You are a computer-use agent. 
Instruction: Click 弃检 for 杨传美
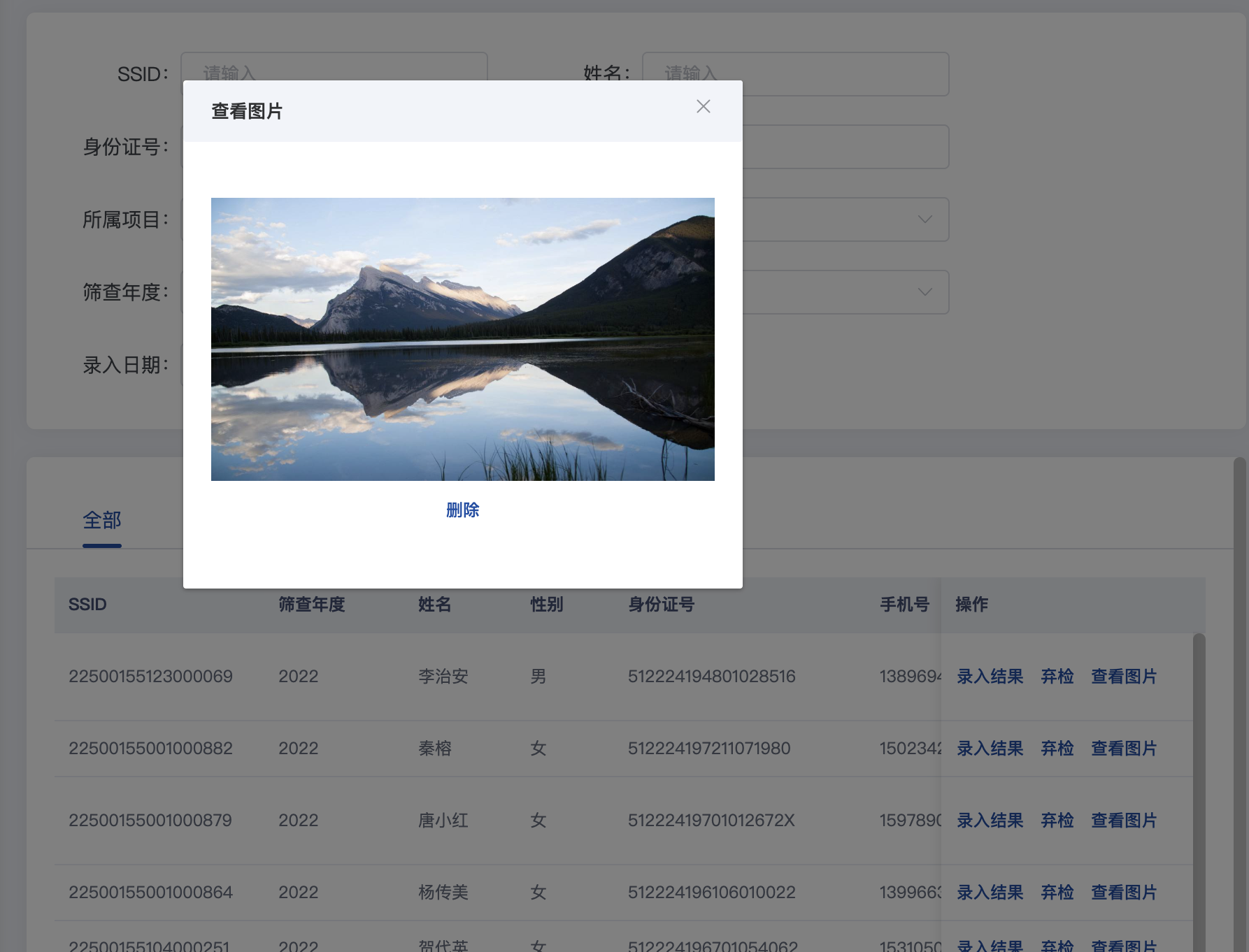[x=1057, y=893]
